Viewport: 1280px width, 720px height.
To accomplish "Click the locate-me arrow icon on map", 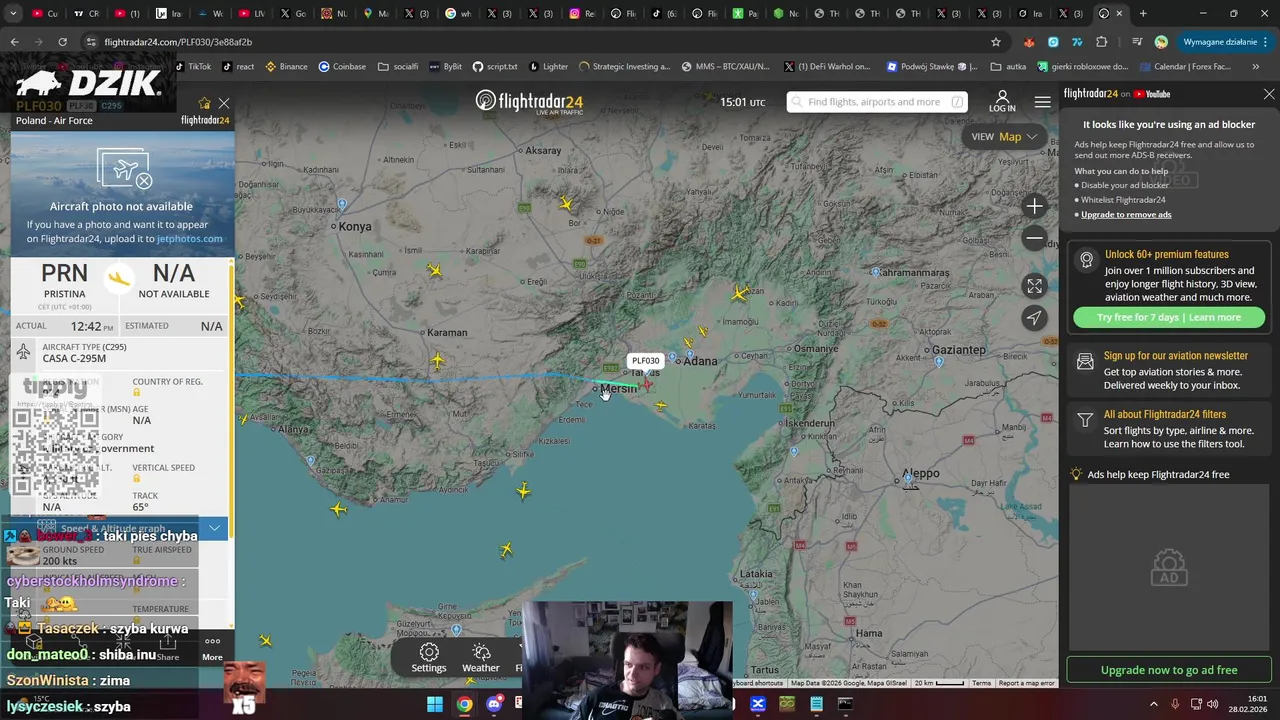I will pos(1034,318).
